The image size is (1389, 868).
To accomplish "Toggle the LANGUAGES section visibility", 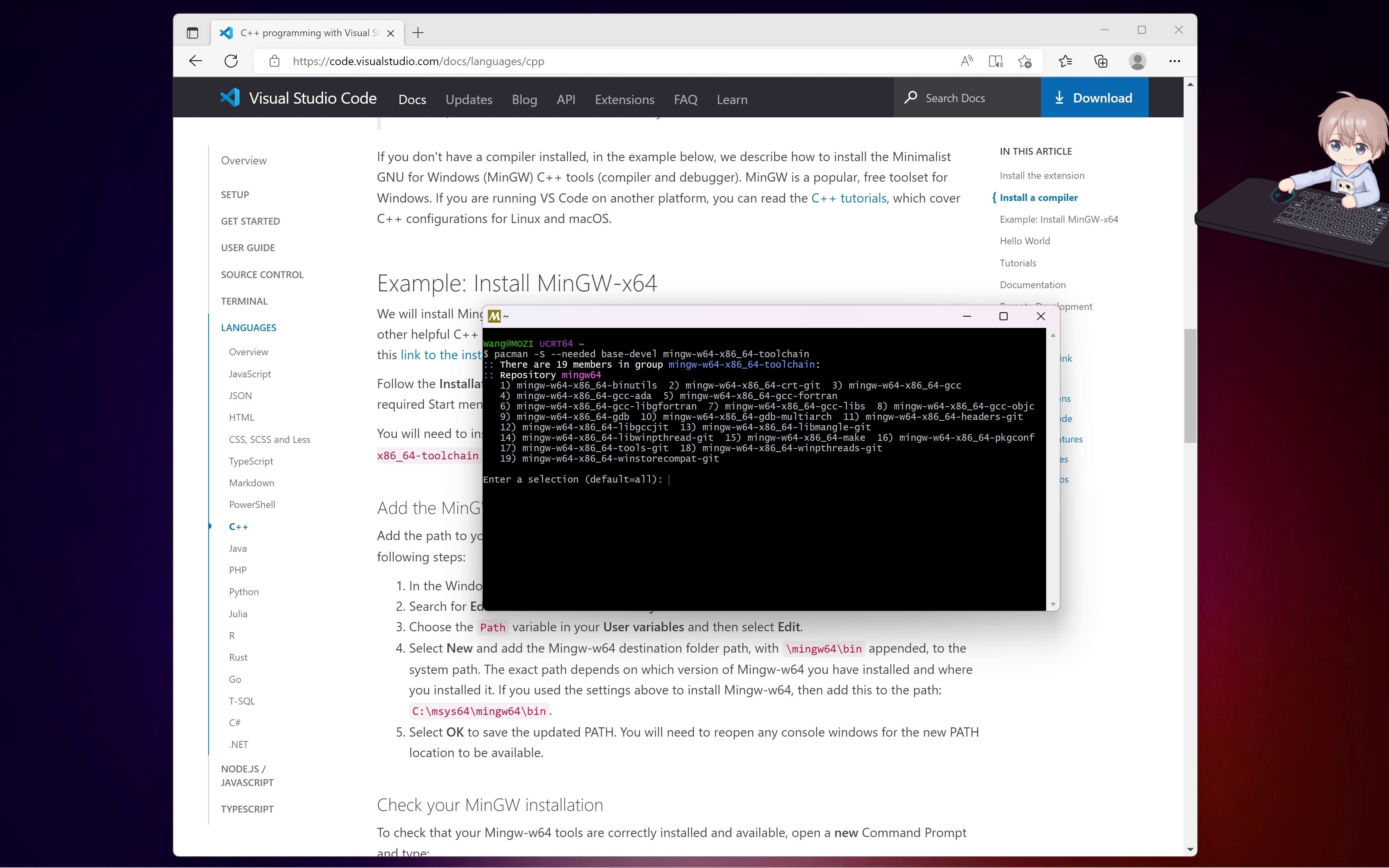I will (x=248, y=327).
